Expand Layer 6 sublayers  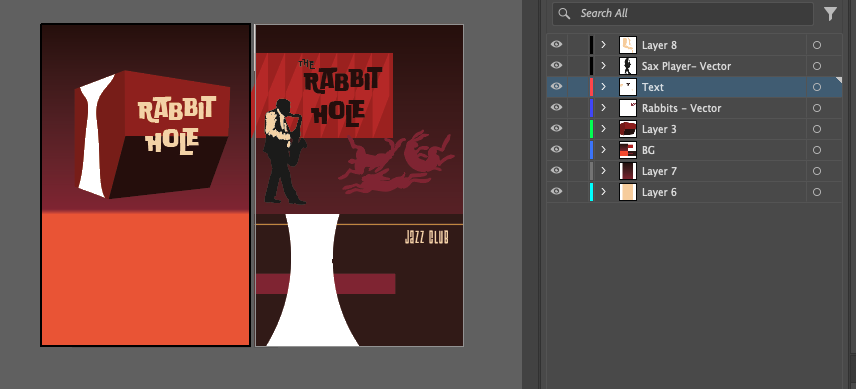point(603,191)
